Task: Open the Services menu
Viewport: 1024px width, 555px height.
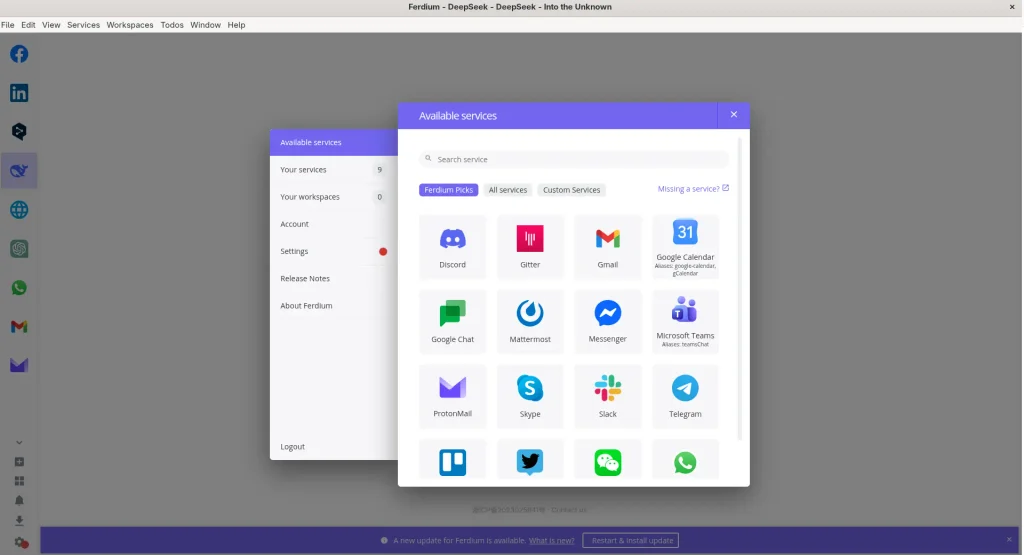Action: pyautogui.click(x=84, y=25)
